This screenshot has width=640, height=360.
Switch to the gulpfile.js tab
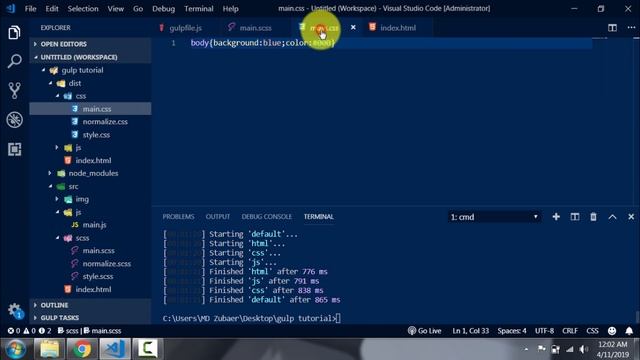pyautogui.click(x=186, y=28)
